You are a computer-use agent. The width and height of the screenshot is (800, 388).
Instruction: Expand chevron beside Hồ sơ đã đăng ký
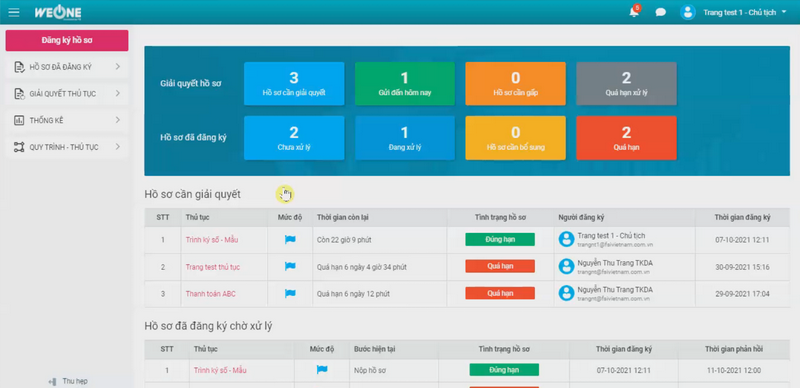[x=117, y=66]
